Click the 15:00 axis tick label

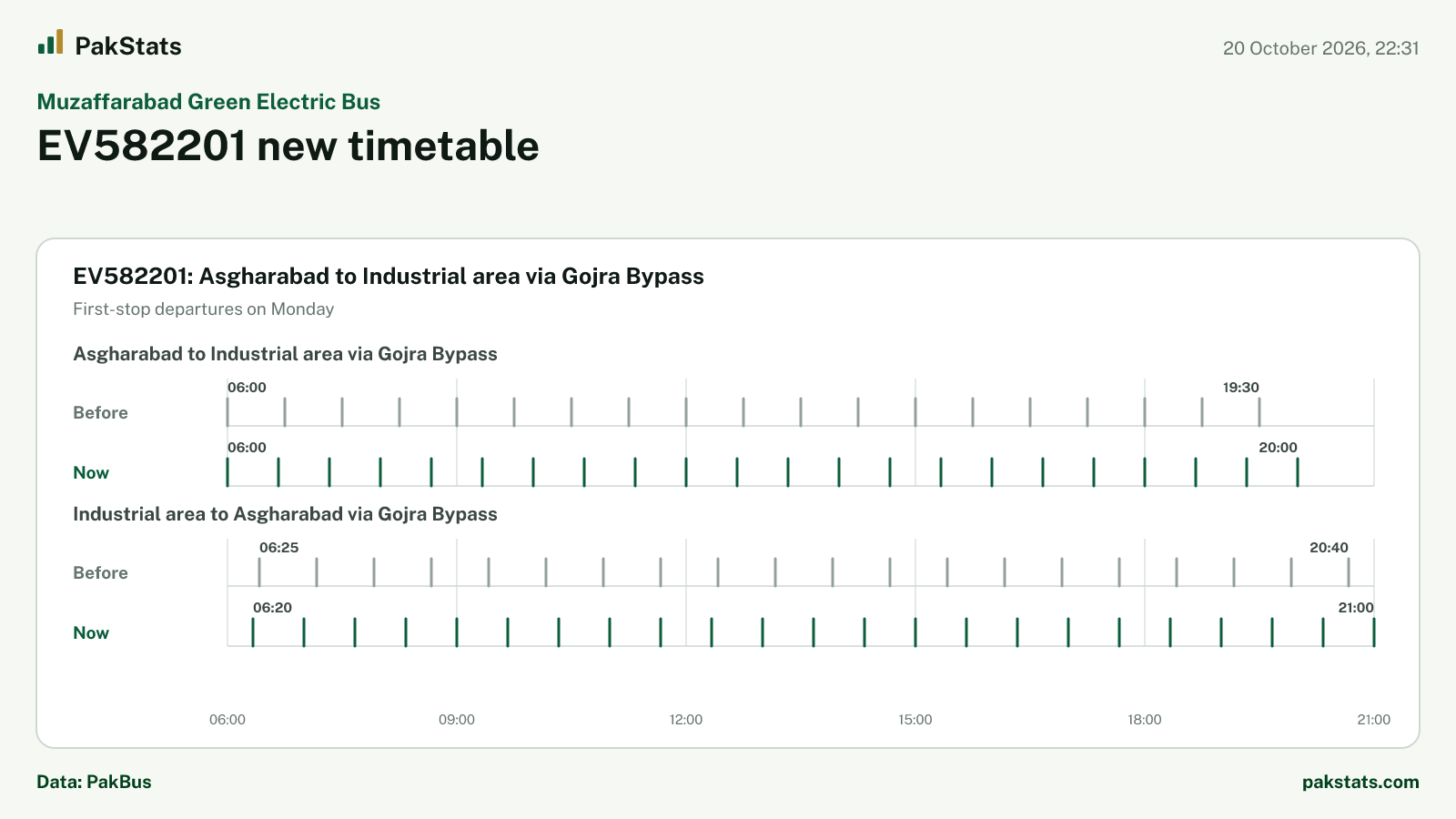pyautogui.click(x=915, y=720)
